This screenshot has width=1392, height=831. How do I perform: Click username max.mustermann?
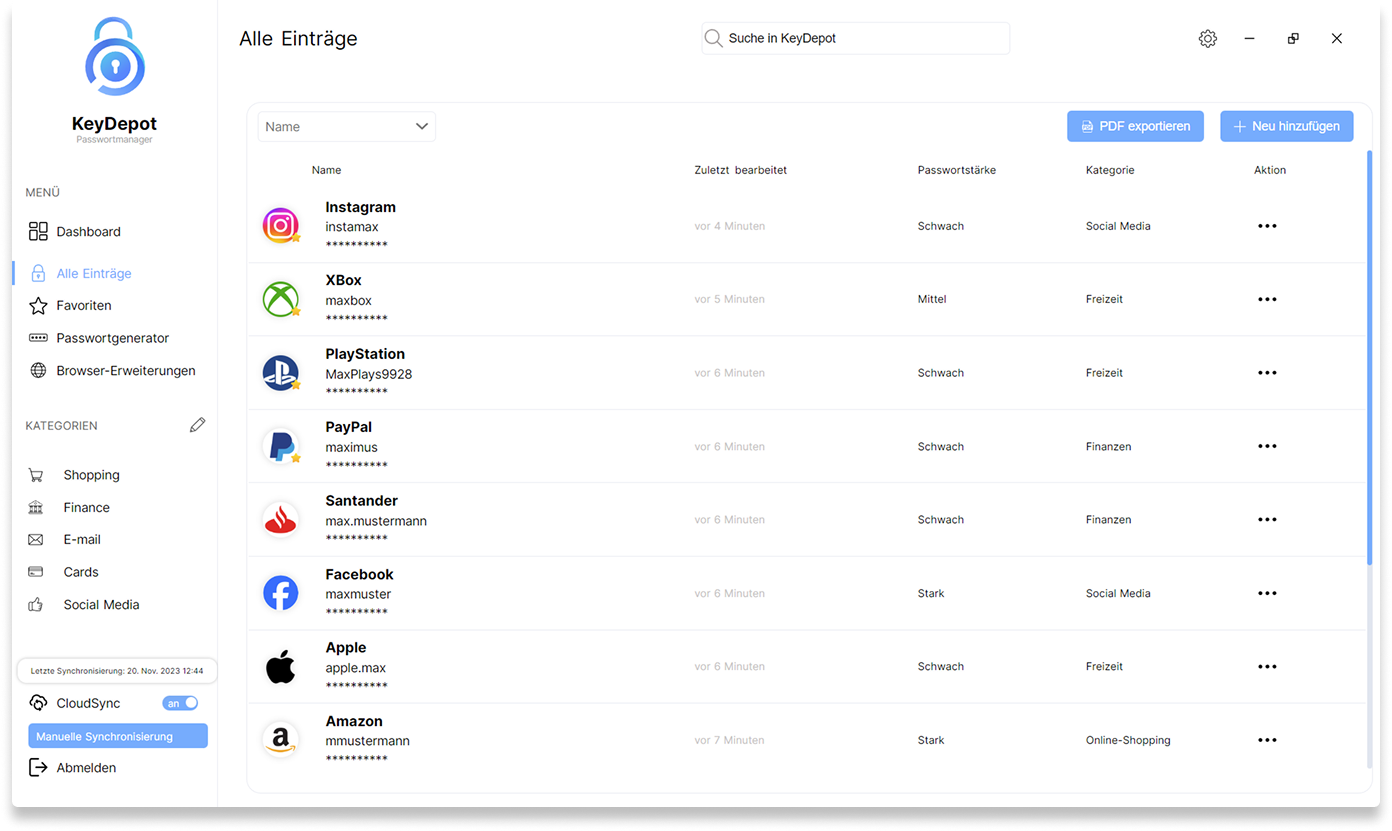[376, 521]
